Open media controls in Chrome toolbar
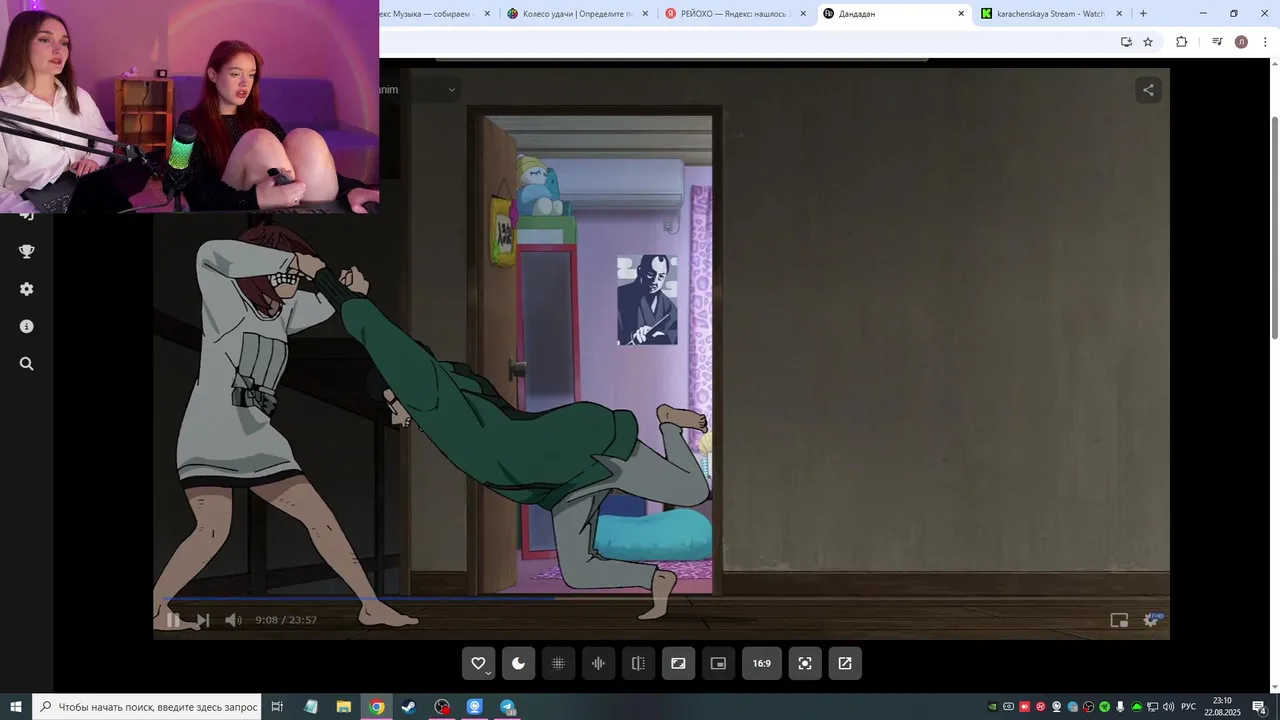1280x720 pixels. click(1217, 42)
